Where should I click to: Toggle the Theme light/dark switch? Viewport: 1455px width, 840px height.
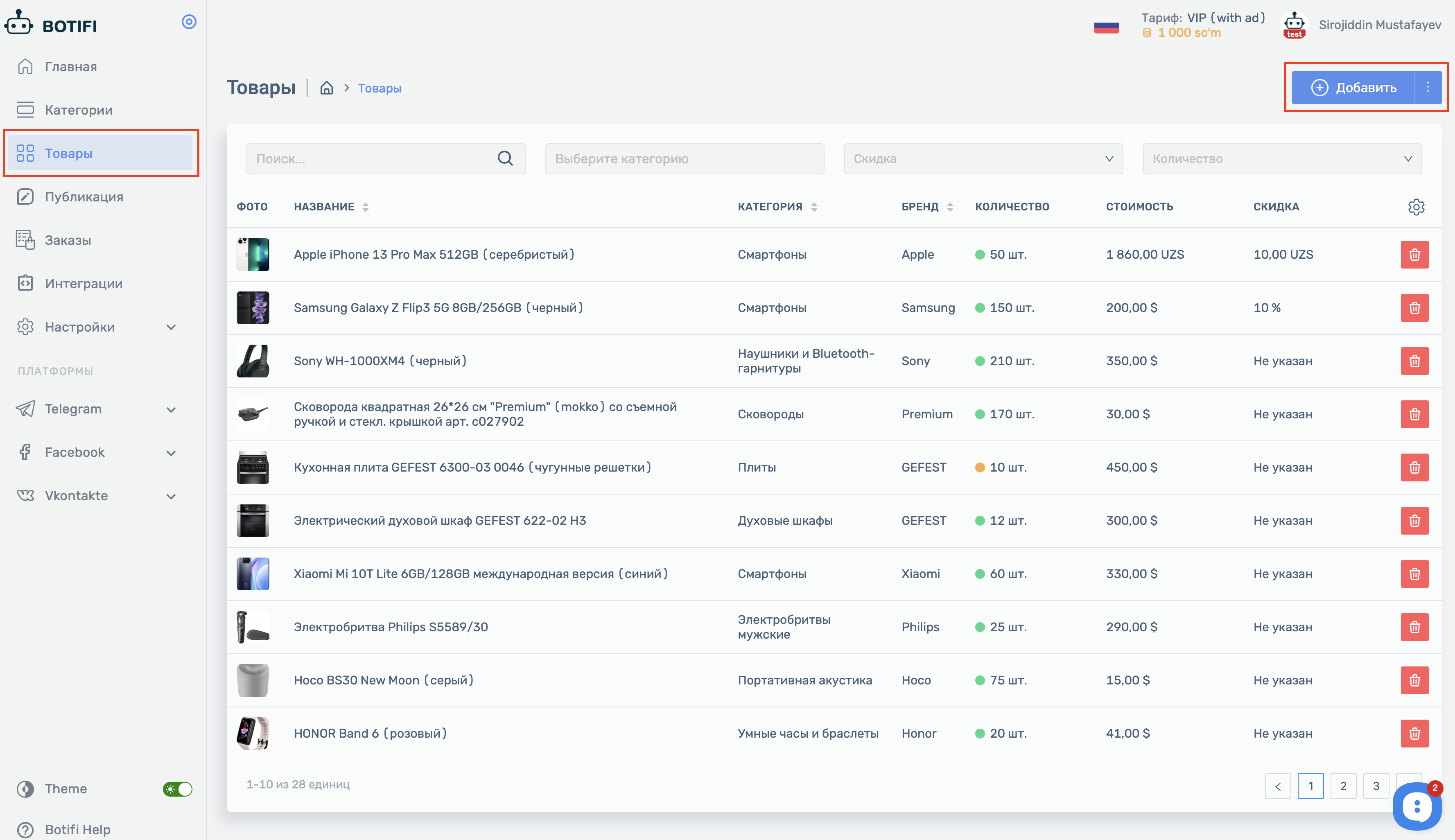click(x=177, y=789)
